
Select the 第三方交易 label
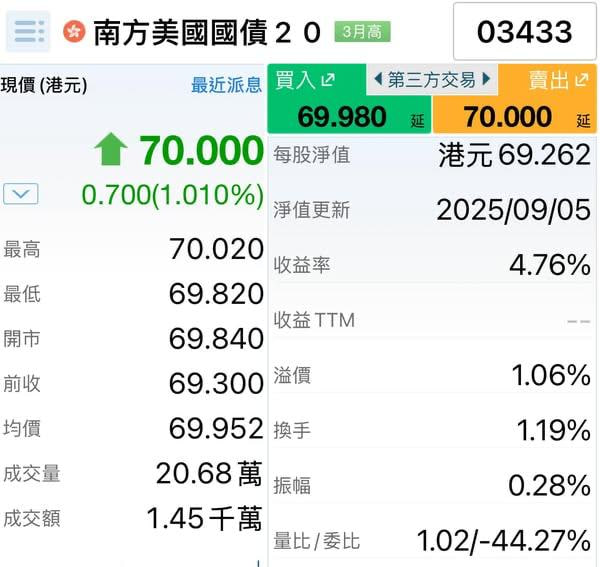click(432, 80)
